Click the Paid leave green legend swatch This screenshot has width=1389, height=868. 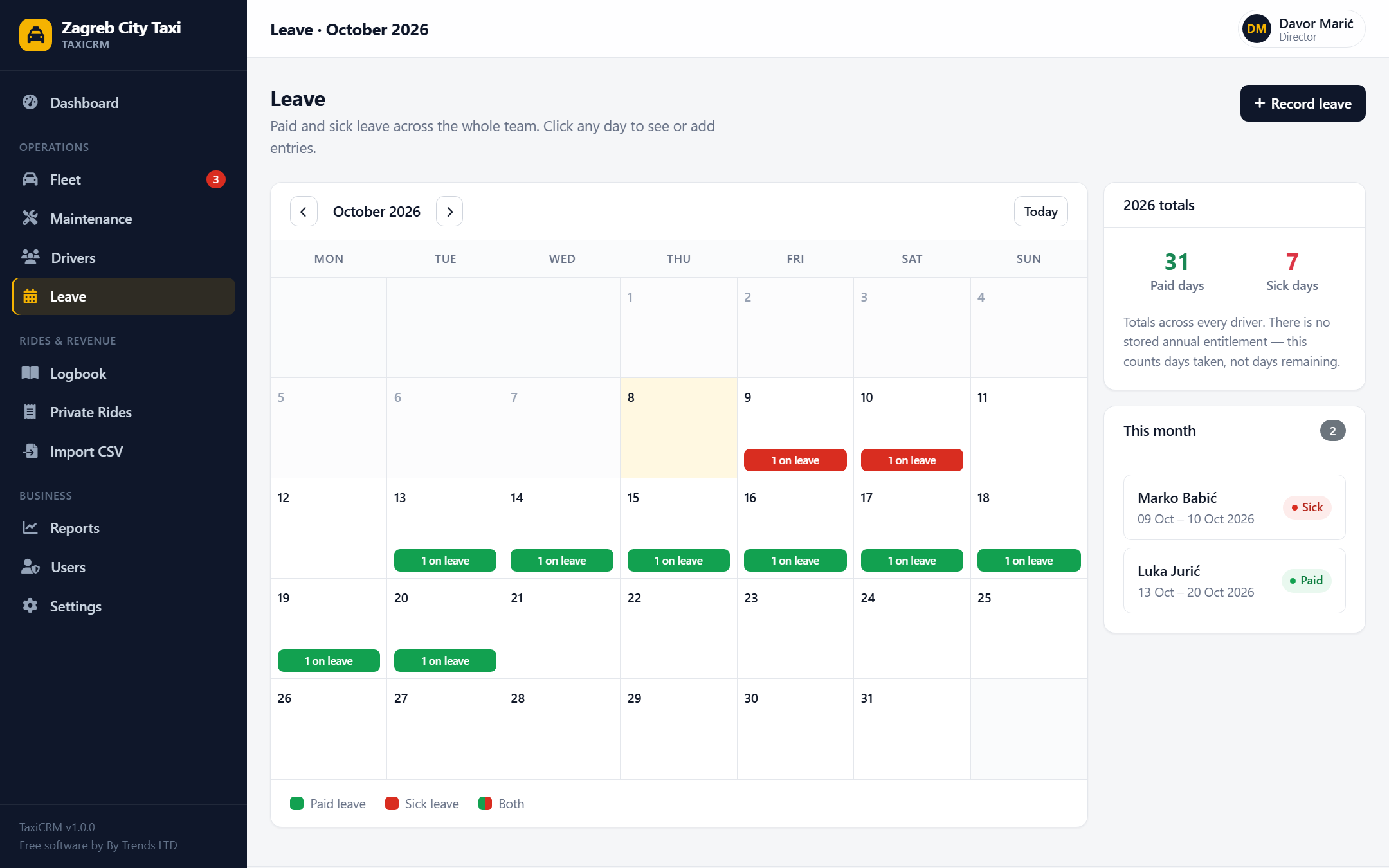click(x=296, y=804)
